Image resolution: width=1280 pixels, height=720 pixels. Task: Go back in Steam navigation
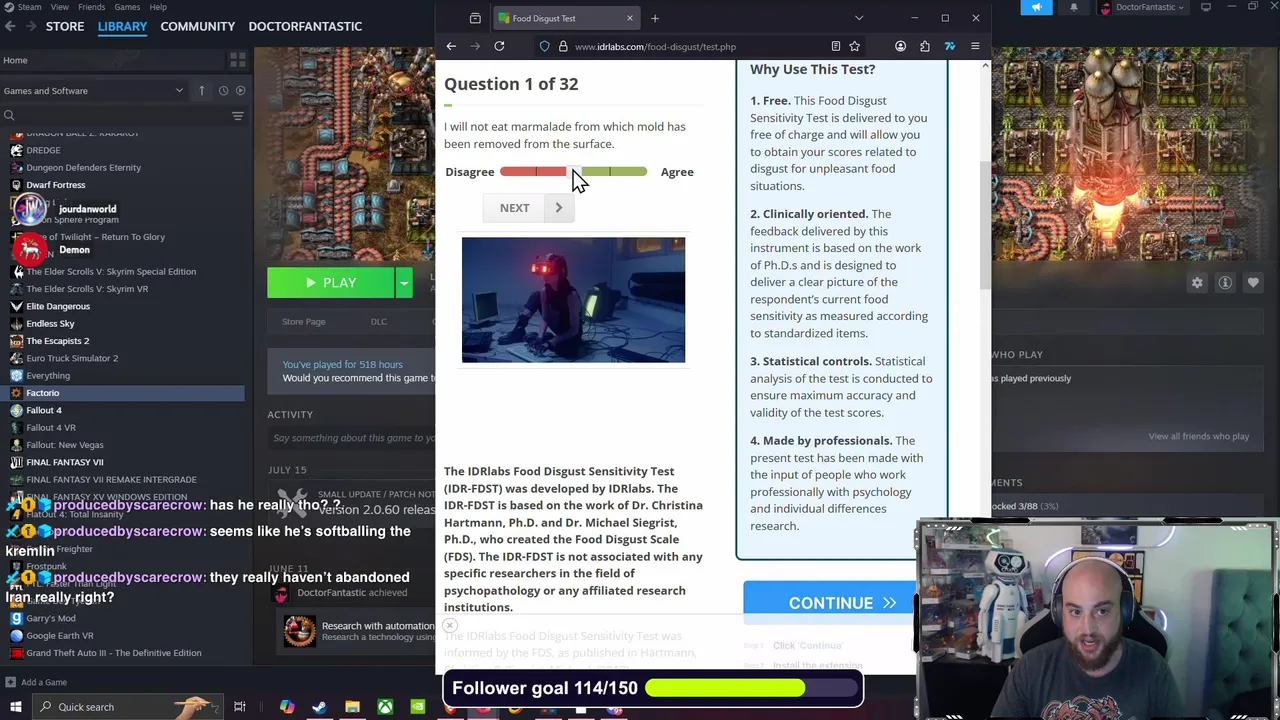pyautogui.click(x=10, y=26)
